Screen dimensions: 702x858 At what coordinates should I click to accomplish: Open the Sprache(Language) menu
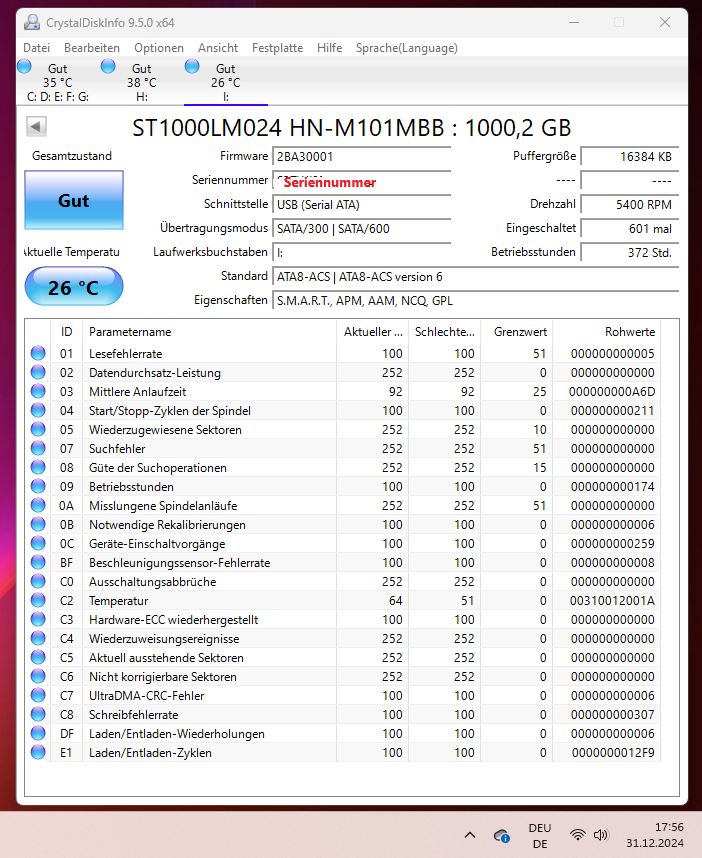(x=407, y=48)
